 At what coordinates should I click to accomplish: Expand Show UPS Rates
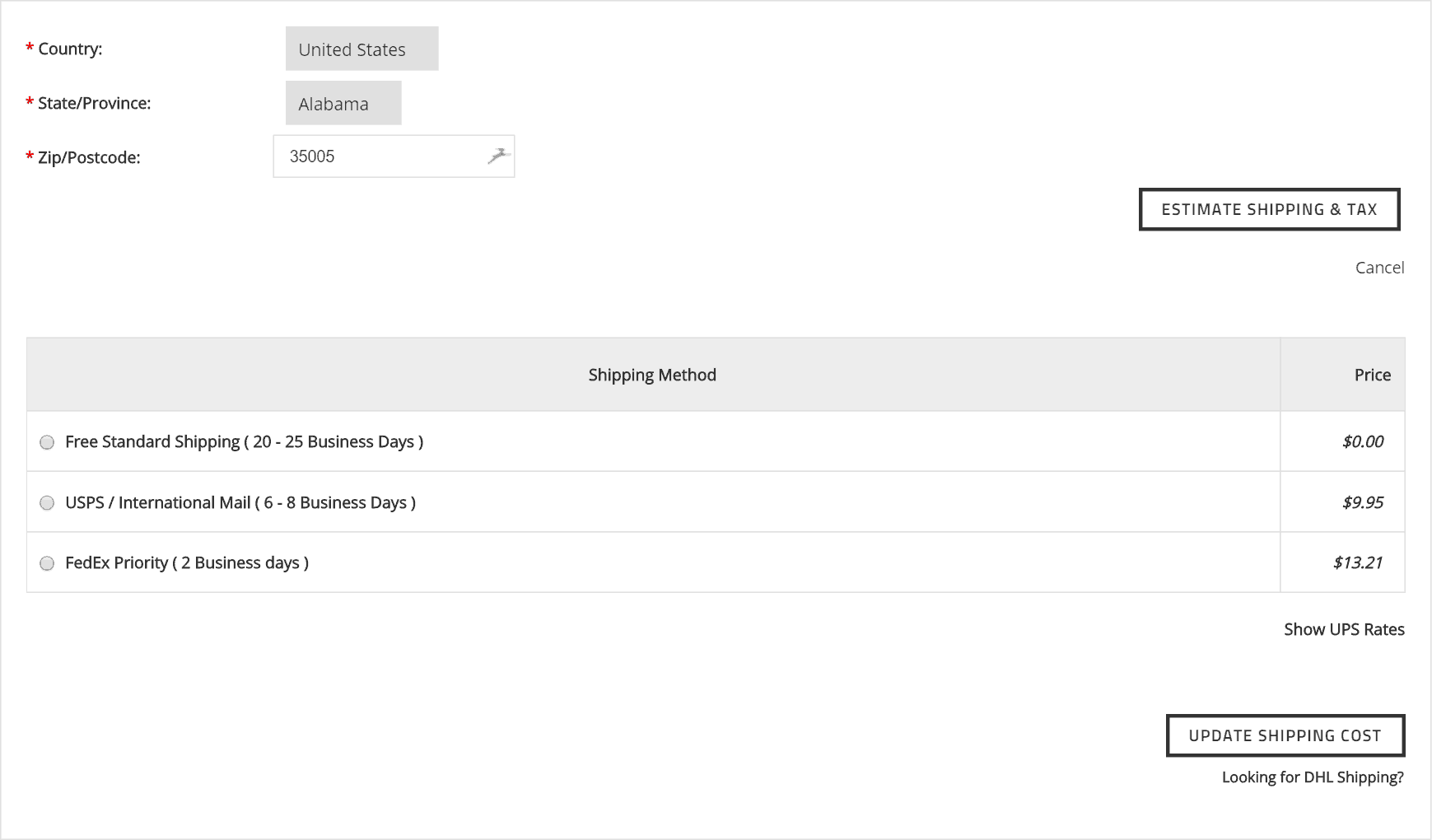1343,629
